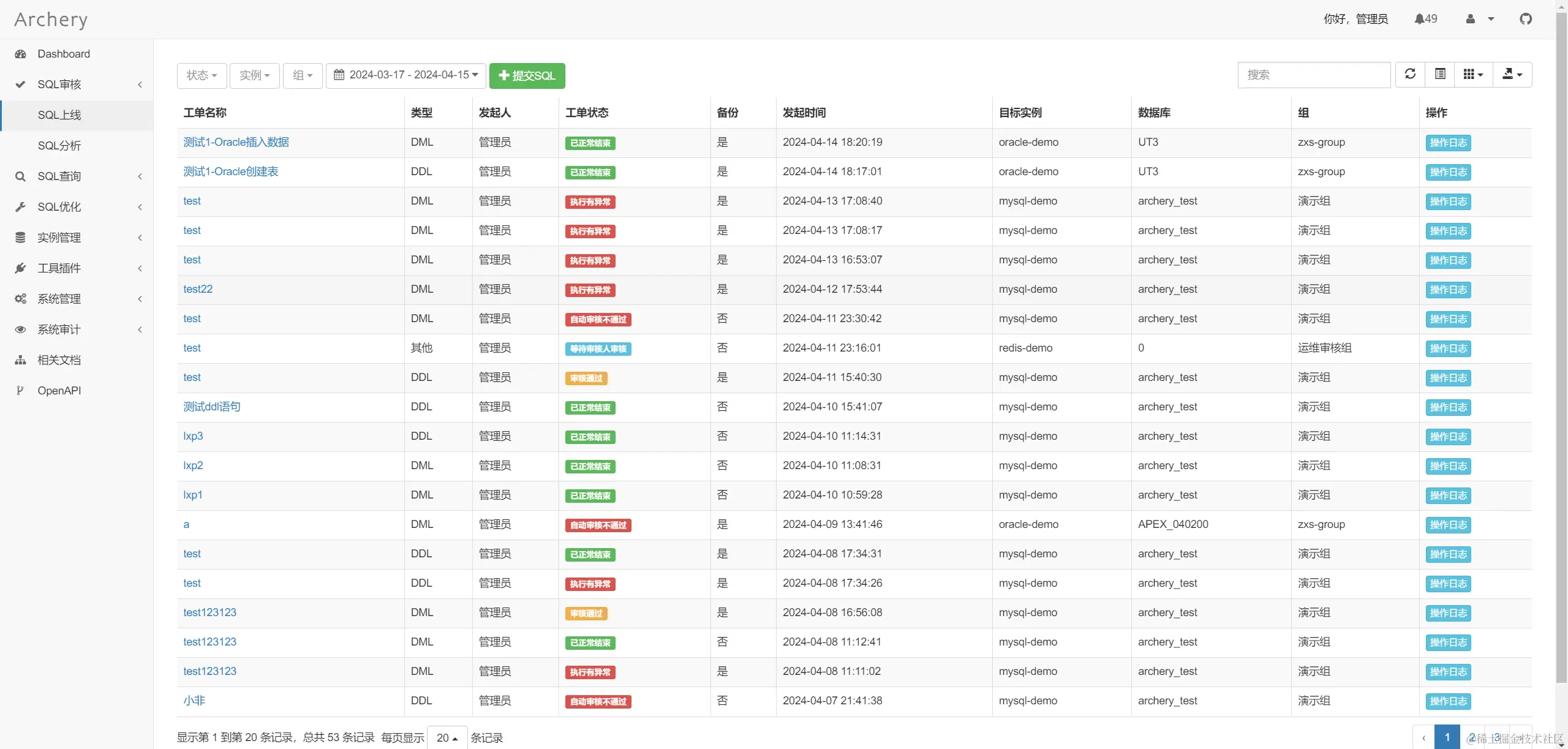Screen dimensions: 1568x749
Task: Open the 2024-03-17 date range picker
Action: 405,75
